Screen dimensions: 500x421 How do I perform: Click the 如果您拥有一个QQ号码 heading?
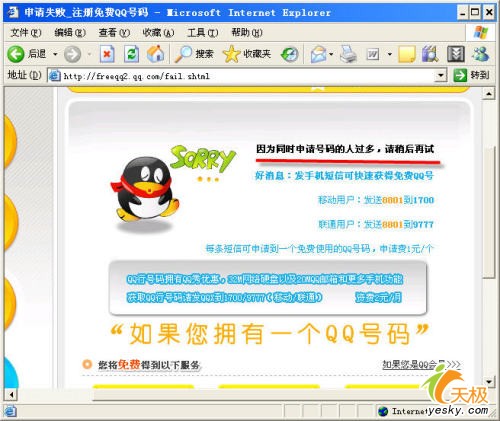point(269,333)
